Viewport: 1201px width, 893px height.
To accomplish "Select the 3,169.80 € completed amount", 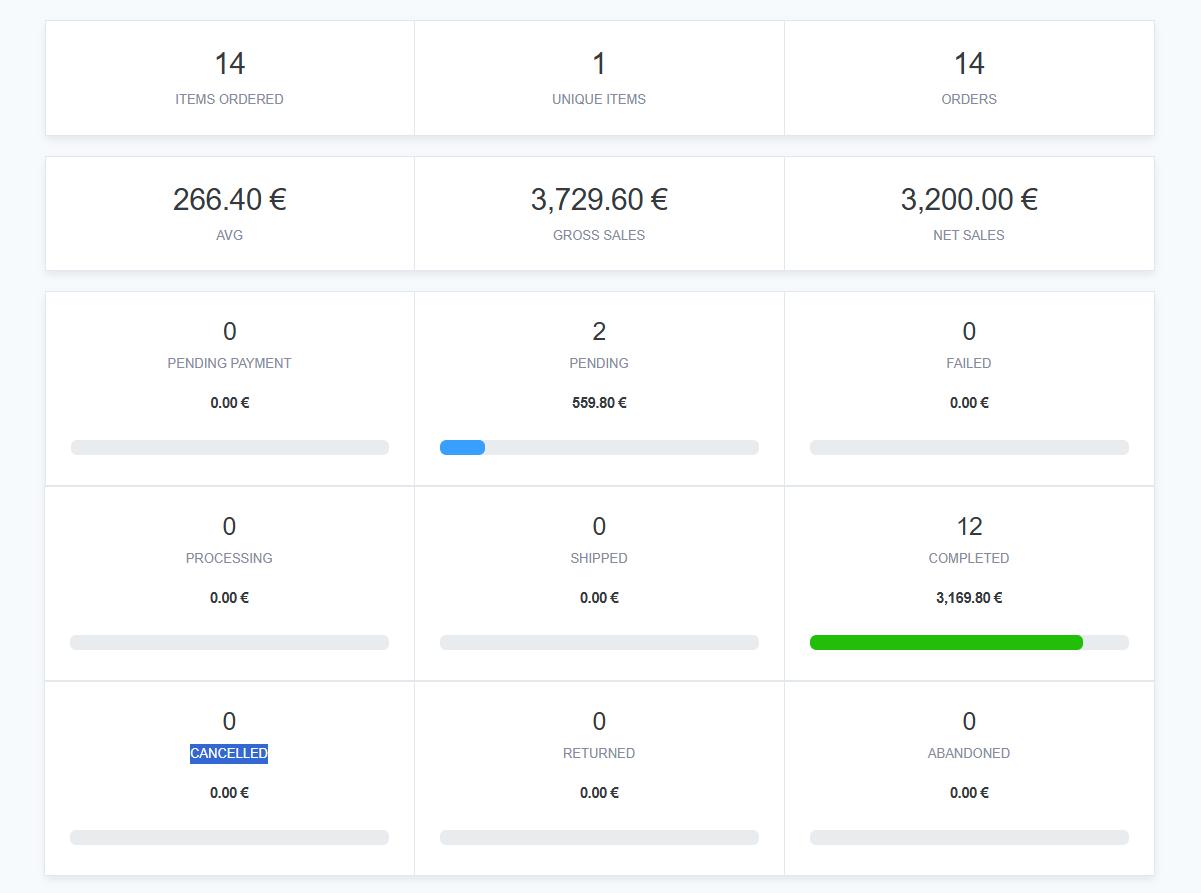I will tap(968, 598).
